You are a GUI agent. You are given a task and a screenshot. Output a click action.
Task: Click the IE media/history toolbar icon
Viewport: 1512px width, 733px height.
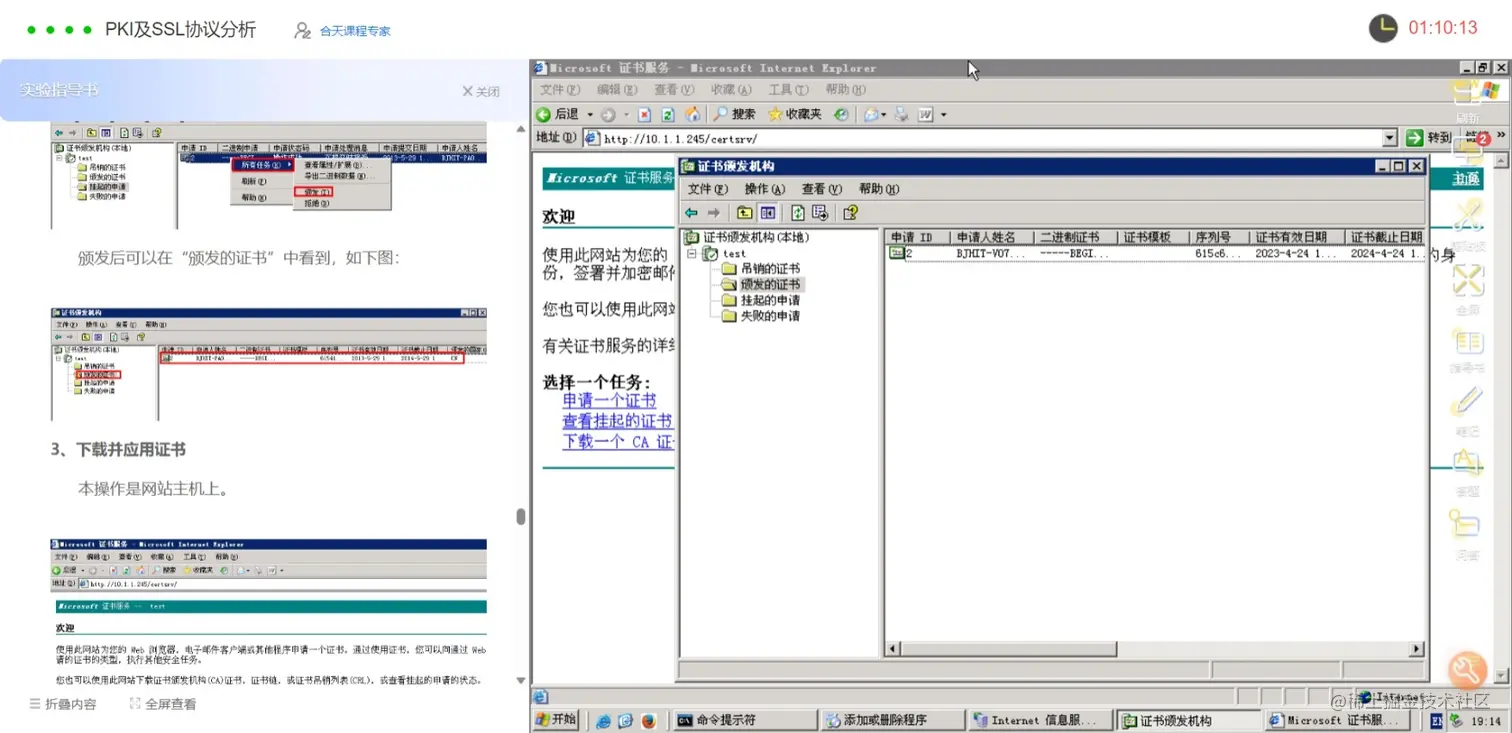point(841,114)
